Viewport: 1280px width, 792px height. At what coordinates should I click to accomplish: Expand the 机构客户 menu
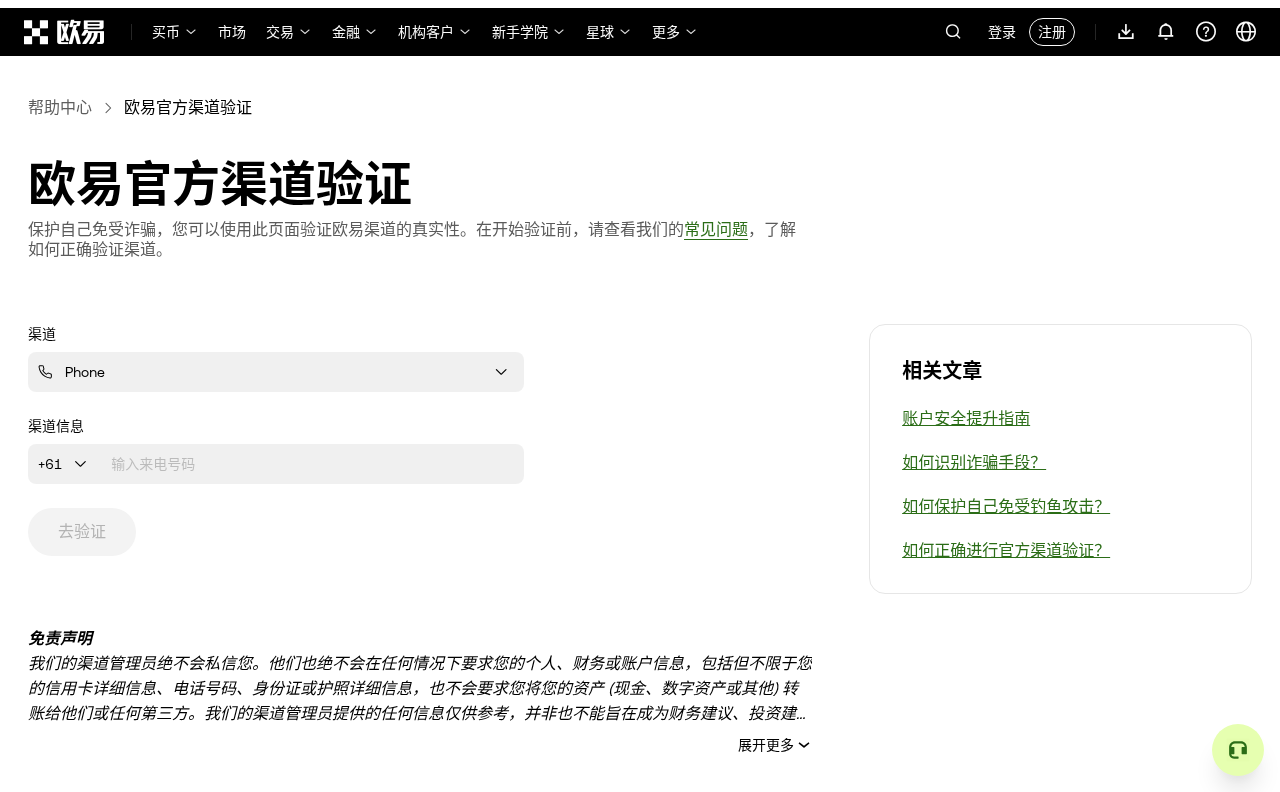coord(434,32)
